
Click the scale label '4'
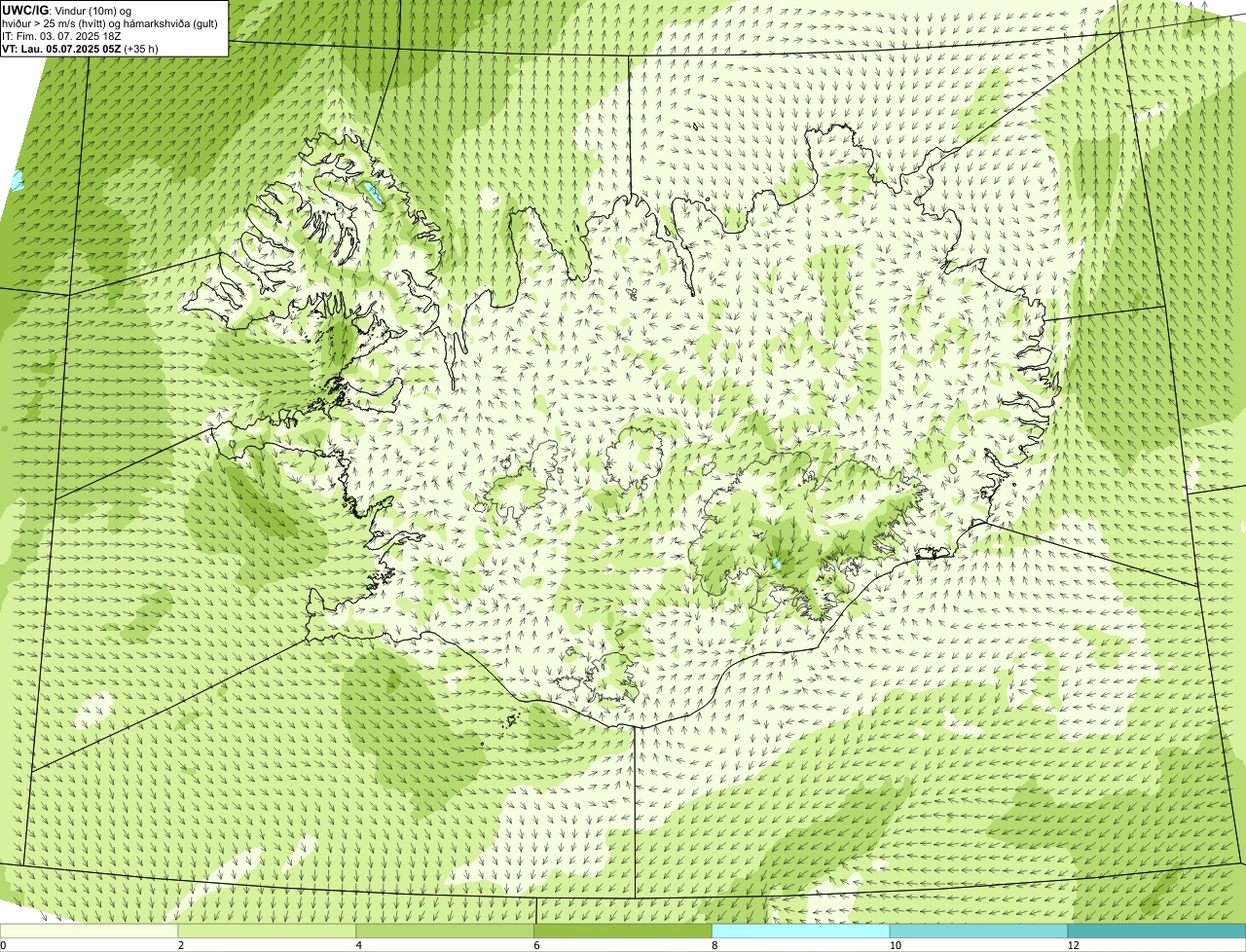[358, 945]
